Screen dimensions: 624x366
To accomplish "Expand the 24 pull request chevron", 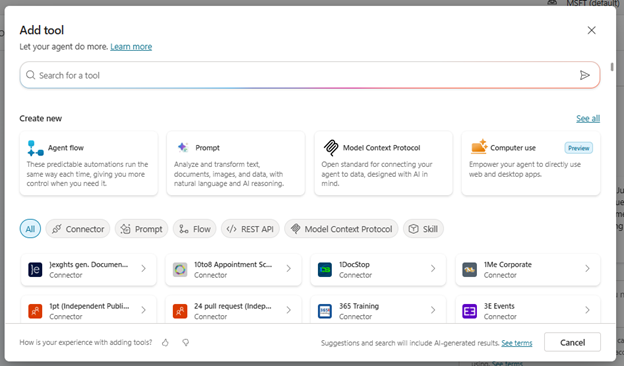I will click(x=289, y=310).
